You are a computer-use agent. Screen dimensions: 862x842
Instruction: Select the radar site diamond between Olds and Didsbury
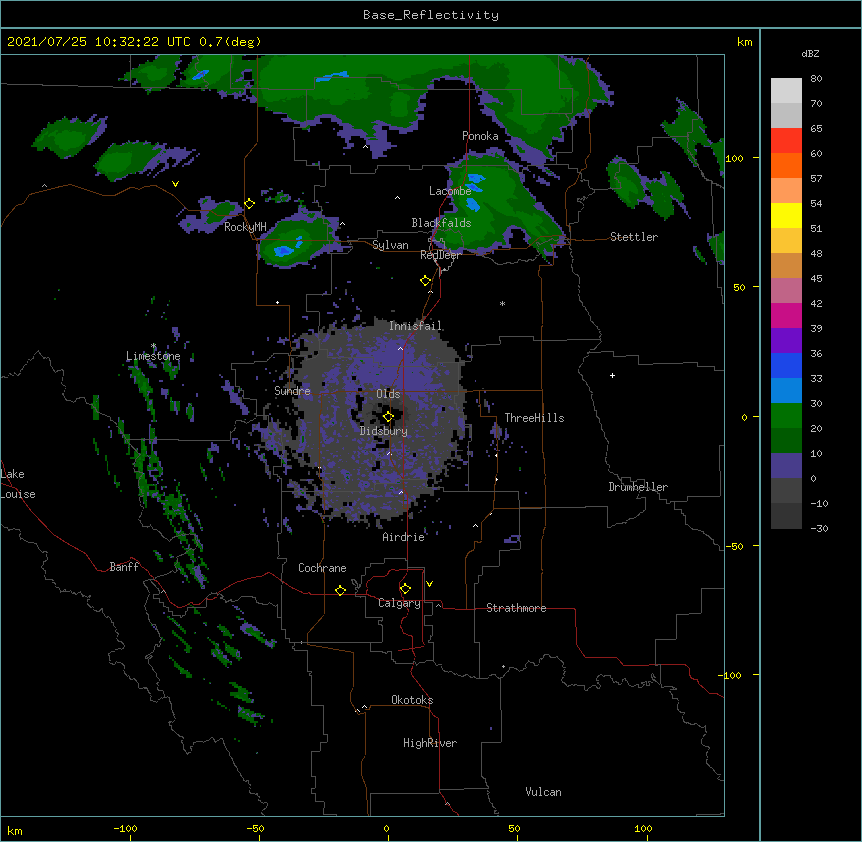click(x=388, y=417)
